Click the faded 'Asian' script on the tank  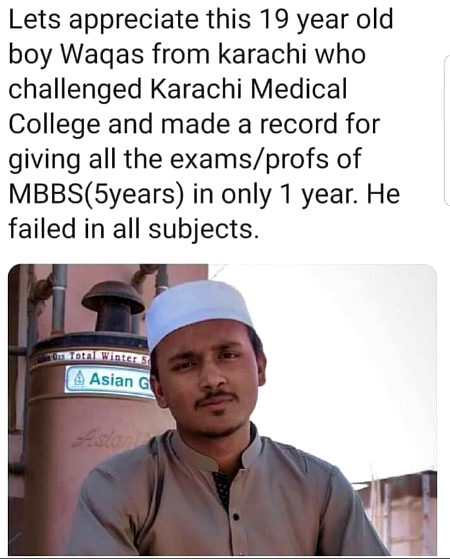click(x=102, y=439)
